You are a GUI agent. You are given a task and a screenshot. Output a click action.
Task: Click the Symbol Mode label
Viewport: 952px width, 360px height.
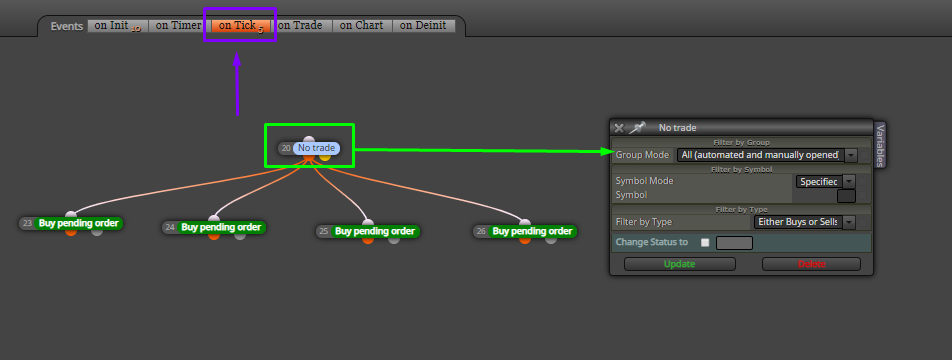pos(644,181)
